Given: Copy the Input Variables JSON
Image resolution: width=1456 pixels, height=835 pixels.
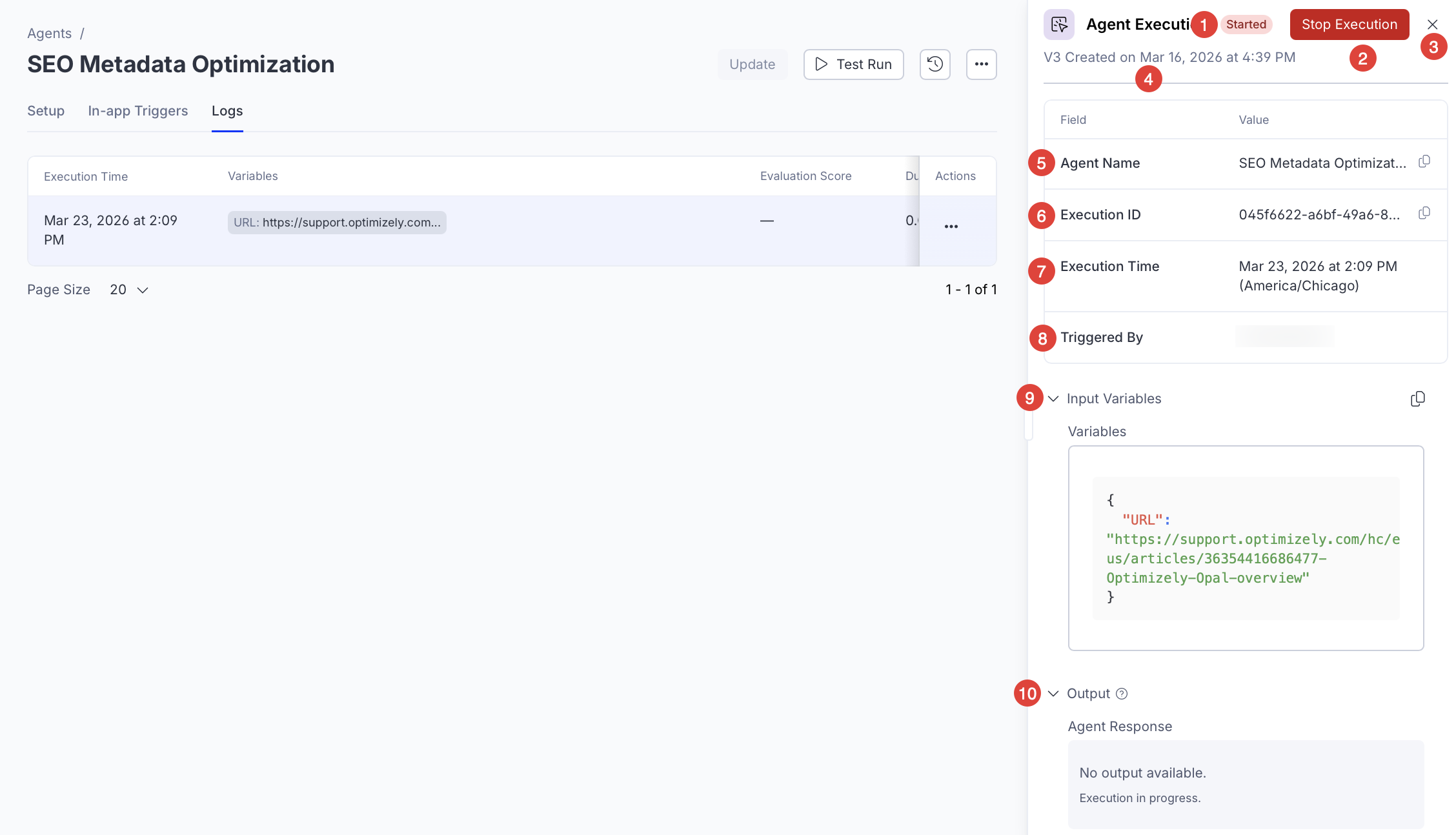Looking at the screenshot, I should click(1417, 399).
